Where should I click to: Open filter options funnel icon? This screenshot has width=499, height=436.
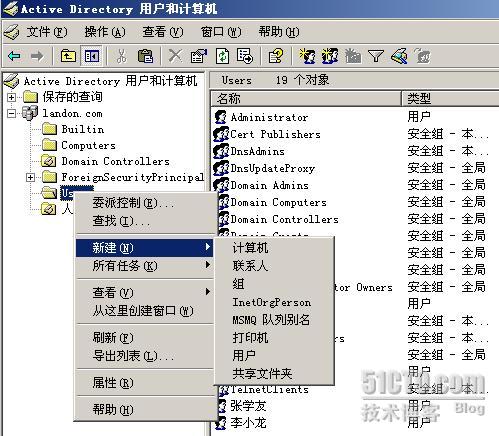pos(376,56)
